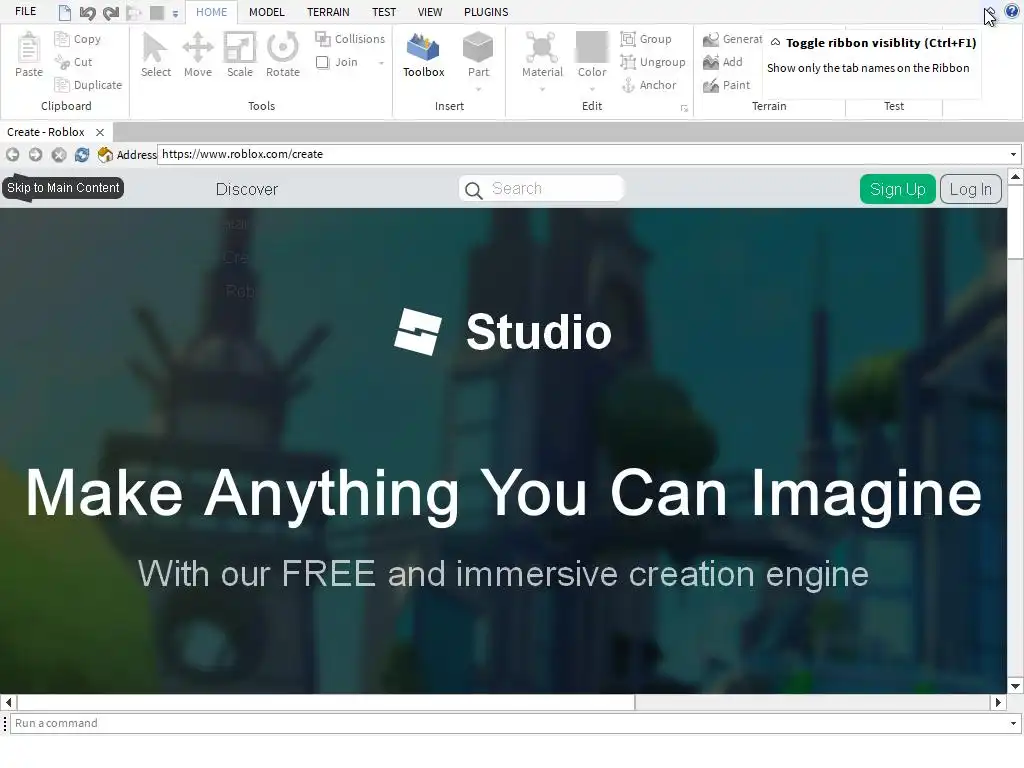Click Skip to Main Content

pyautogui.click(x=63, y=188)
